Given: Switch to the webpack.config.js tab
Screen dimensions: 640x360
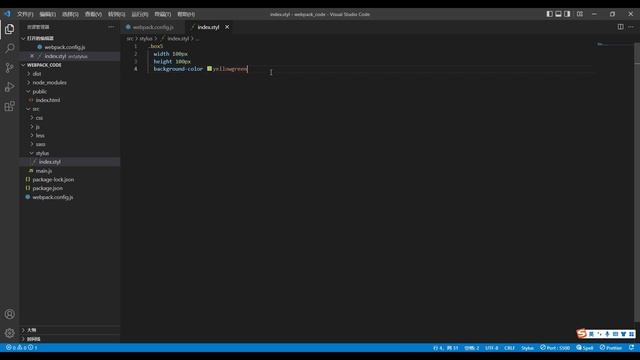Looking at the screenshot, I should [x=153, y=27].
